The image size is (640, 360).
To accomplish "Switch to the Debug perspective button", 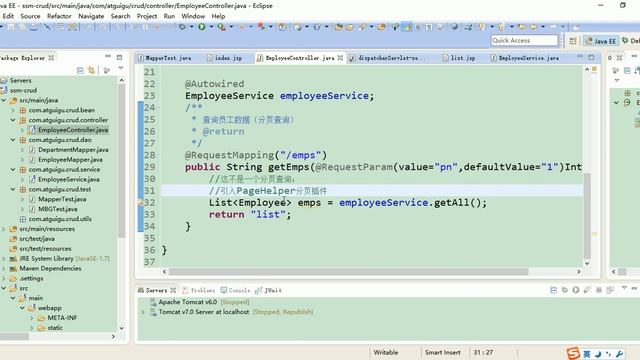I will [631, 41].
